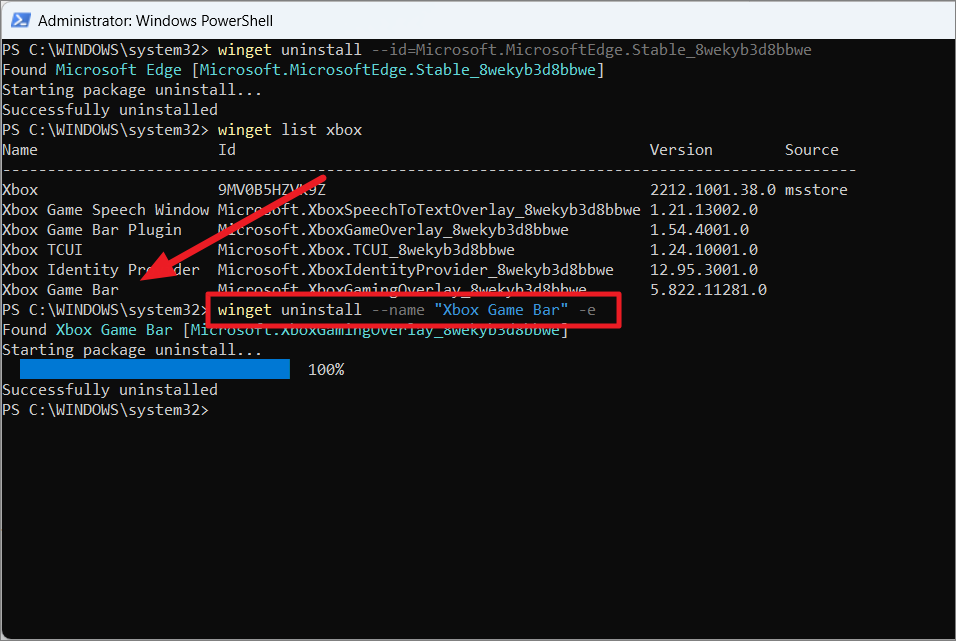The image size is (956, 641).
Task: Click the 'Source' column header
Action: point(812,150)
